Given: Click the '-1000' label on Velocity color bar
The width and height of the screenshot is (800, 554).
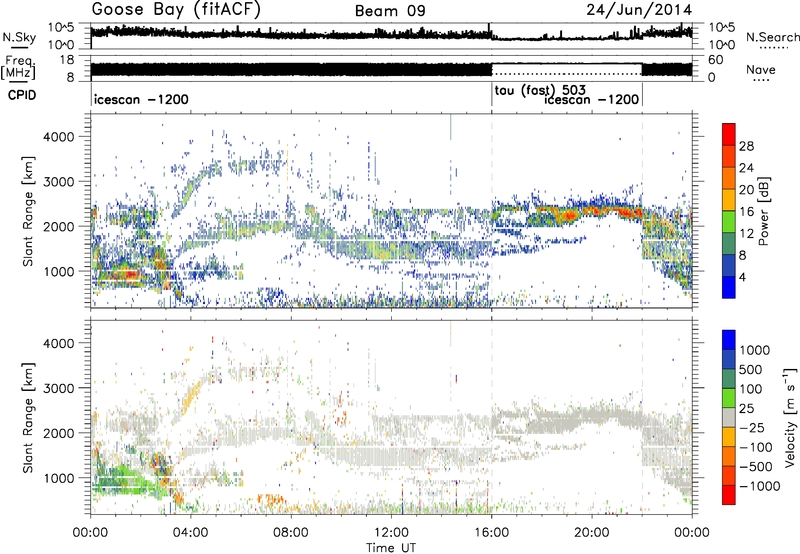Looking at the screenshot, I should 759,486.
